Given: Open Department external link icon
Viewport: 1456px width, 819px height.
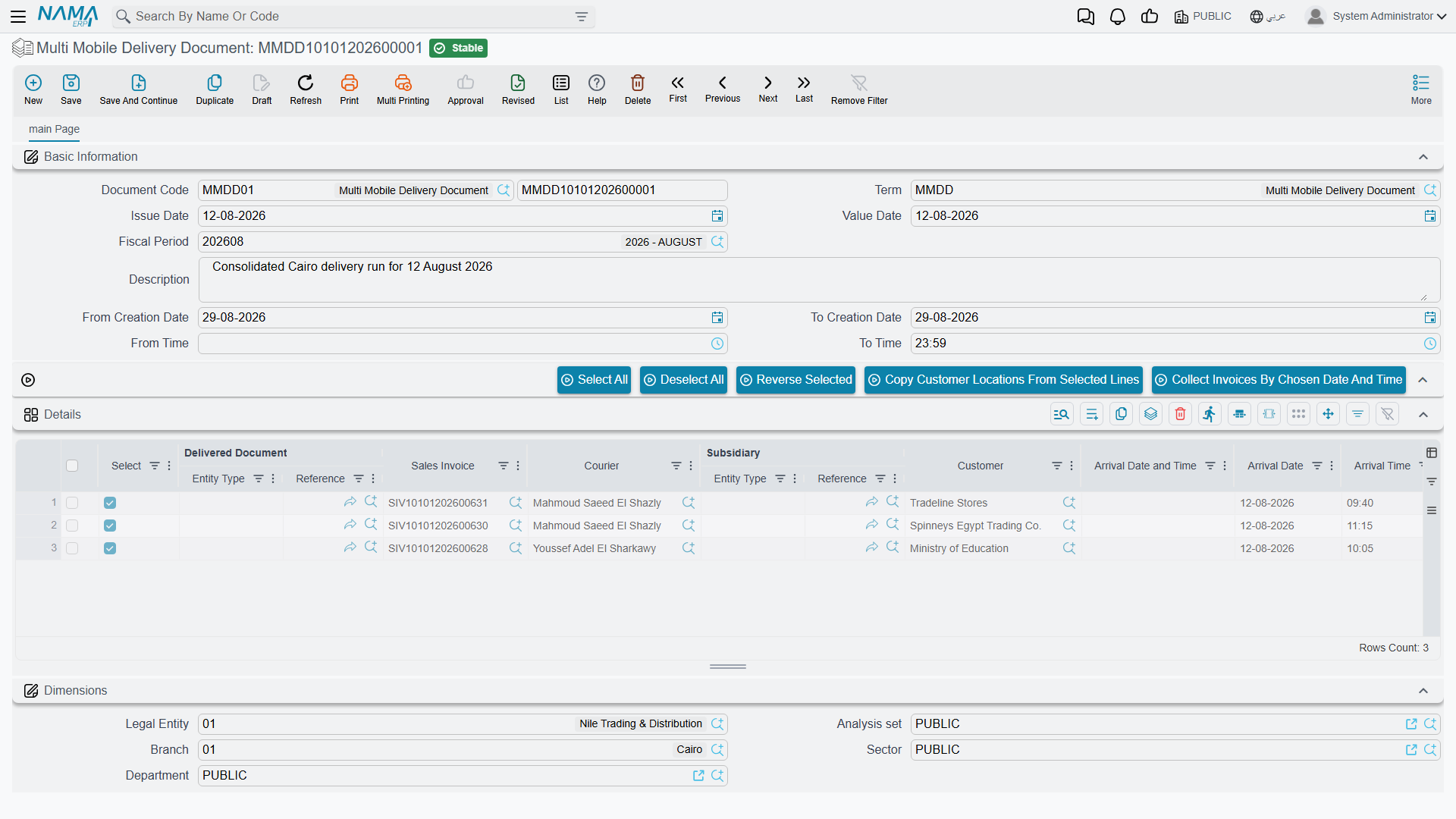Looking at the screenshot, I should (698, 776).
